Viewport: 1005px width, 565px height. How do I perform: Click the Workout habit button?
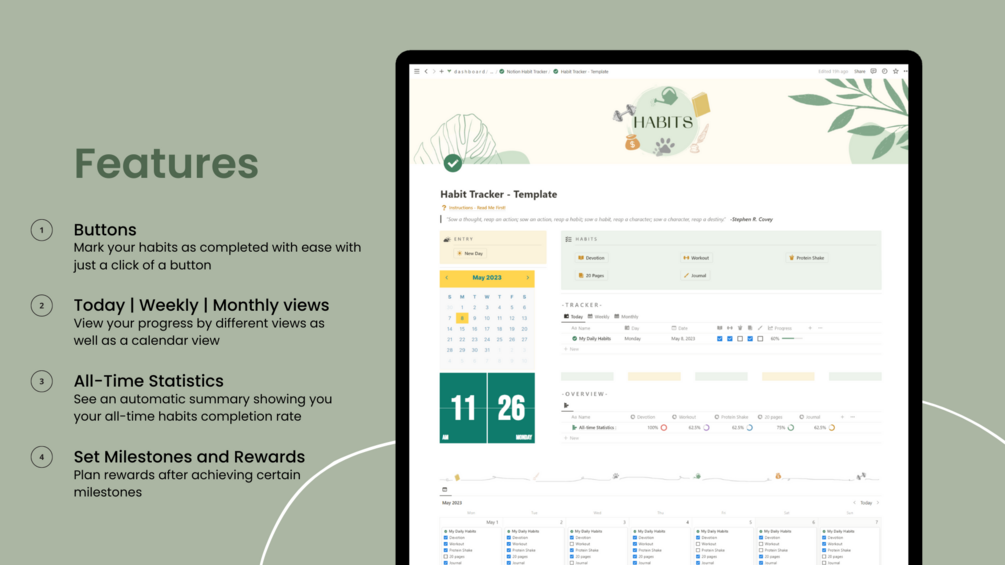click(x=696, y=258)
